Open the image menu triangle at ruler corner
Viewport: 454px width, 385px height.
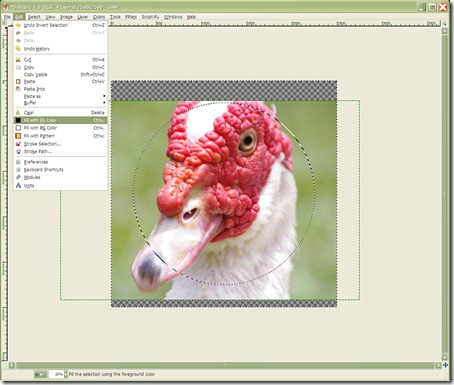5,23
